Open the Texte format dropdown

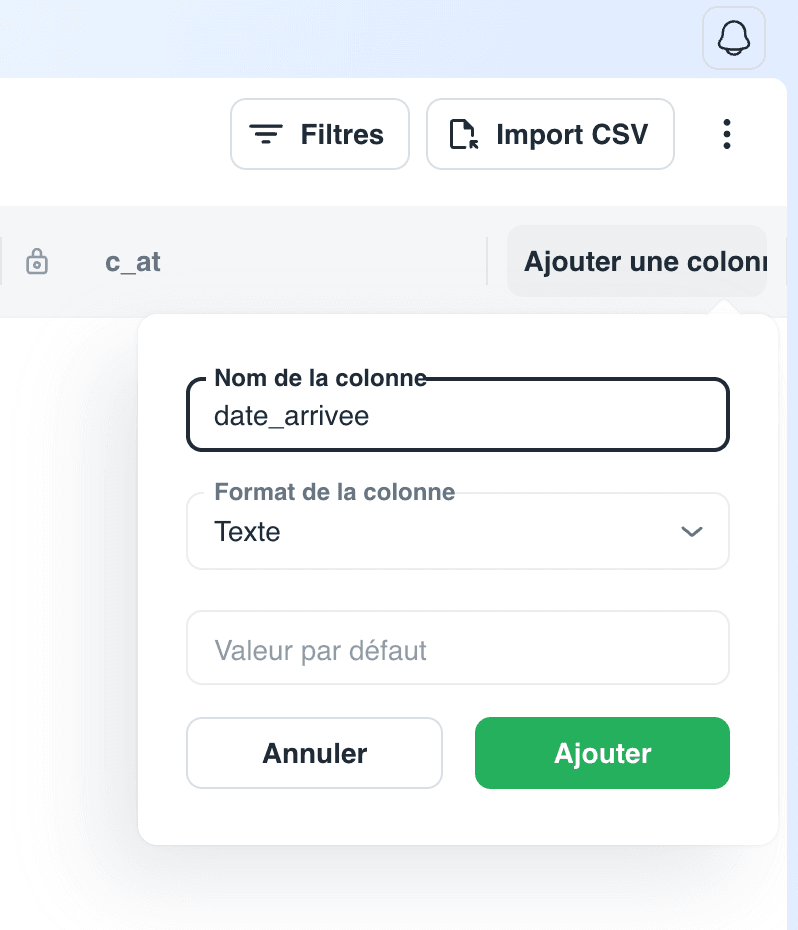tap(457, 531)
